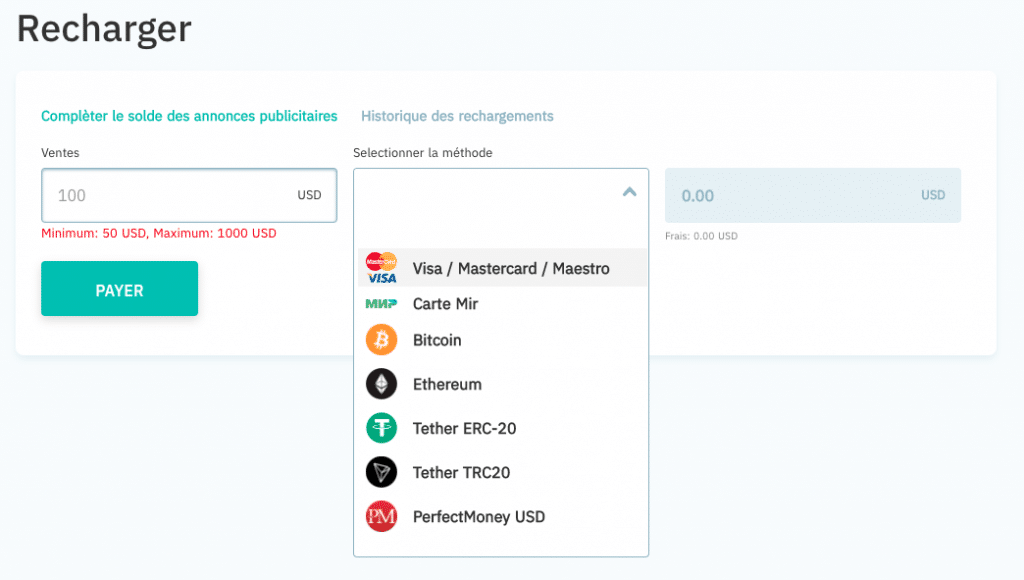Switch to Complèter le solde tab
Screen dimensions: 1024x580
pyautogui.click(x=189, y=116)
